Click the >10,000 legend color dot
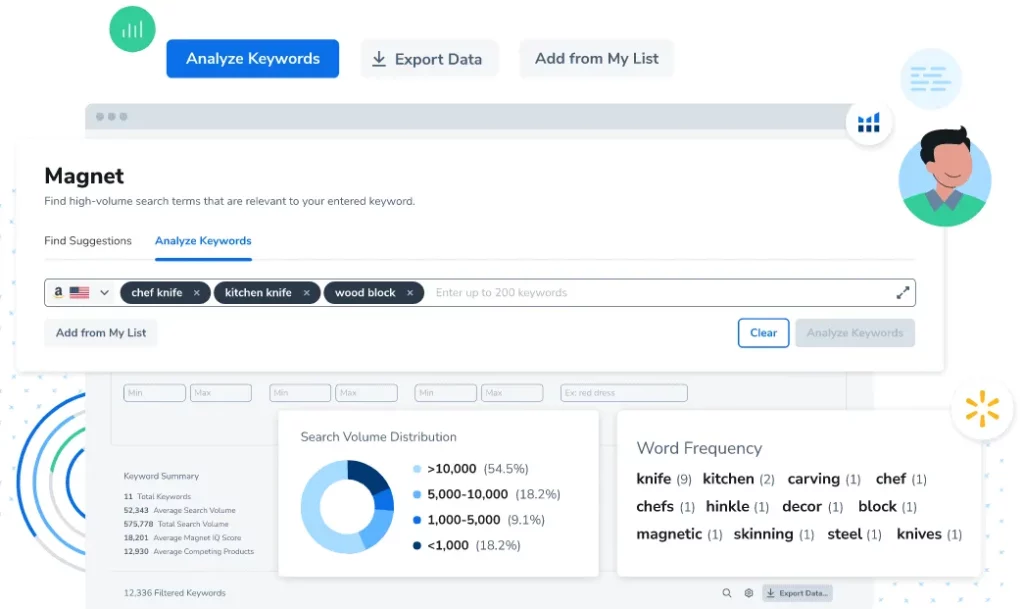Screen dimensions: 1024x609 pyautogui.click(x=417, y=469)
